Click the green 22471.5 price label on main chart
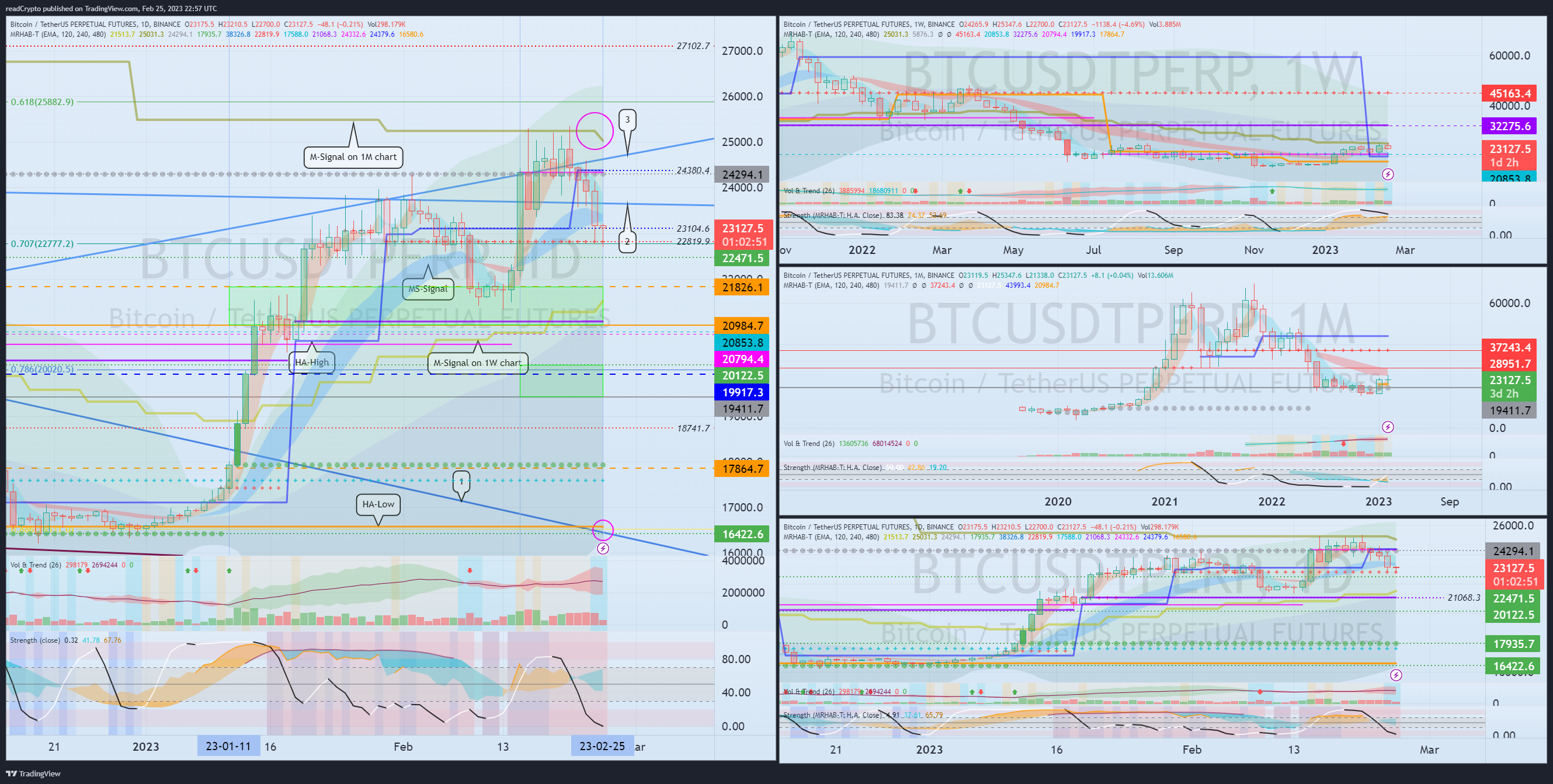The width and height of the screenshot is (1553, 784). coord(742,258)
